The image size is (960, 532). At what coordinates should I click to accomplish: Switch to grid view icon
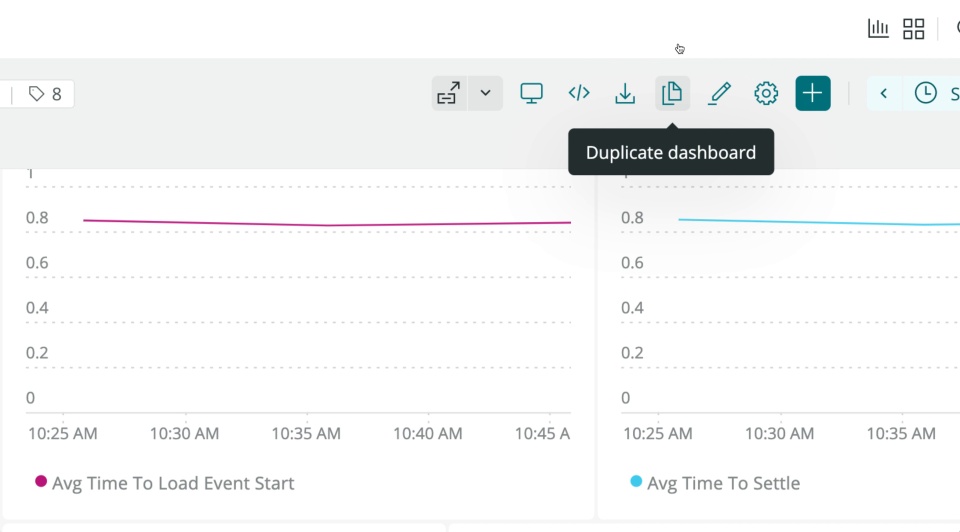913,28
